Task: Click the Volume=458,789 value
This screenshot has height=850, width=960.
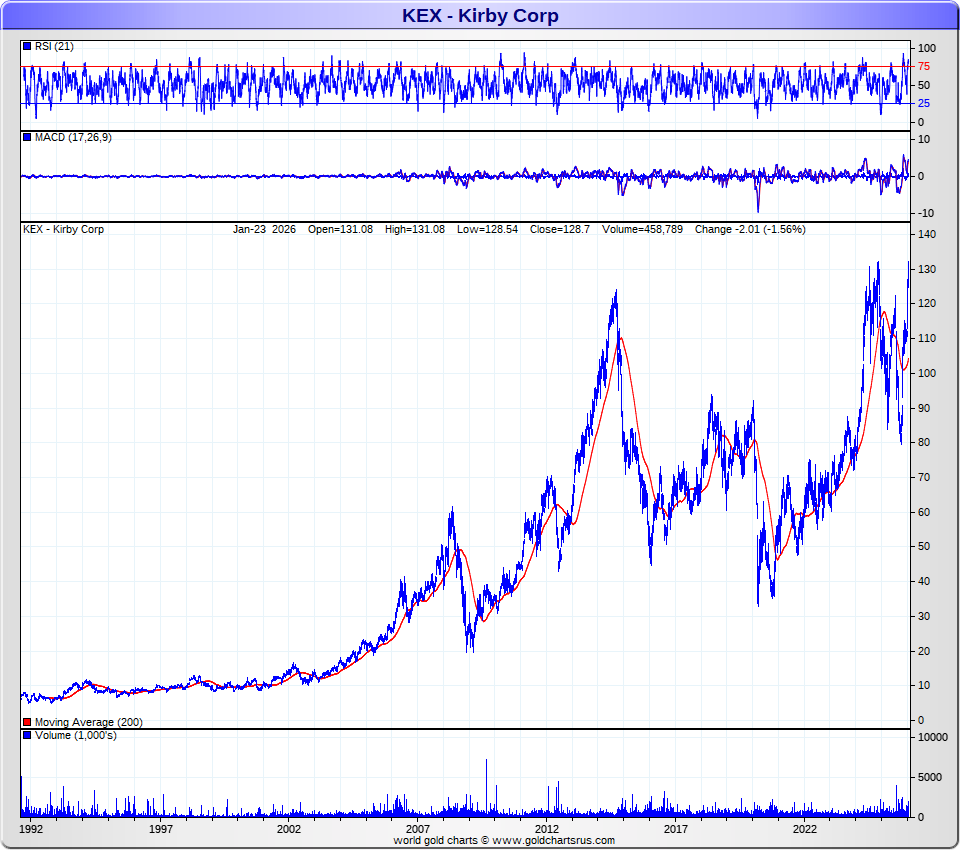Action: [x=642, y=229]
